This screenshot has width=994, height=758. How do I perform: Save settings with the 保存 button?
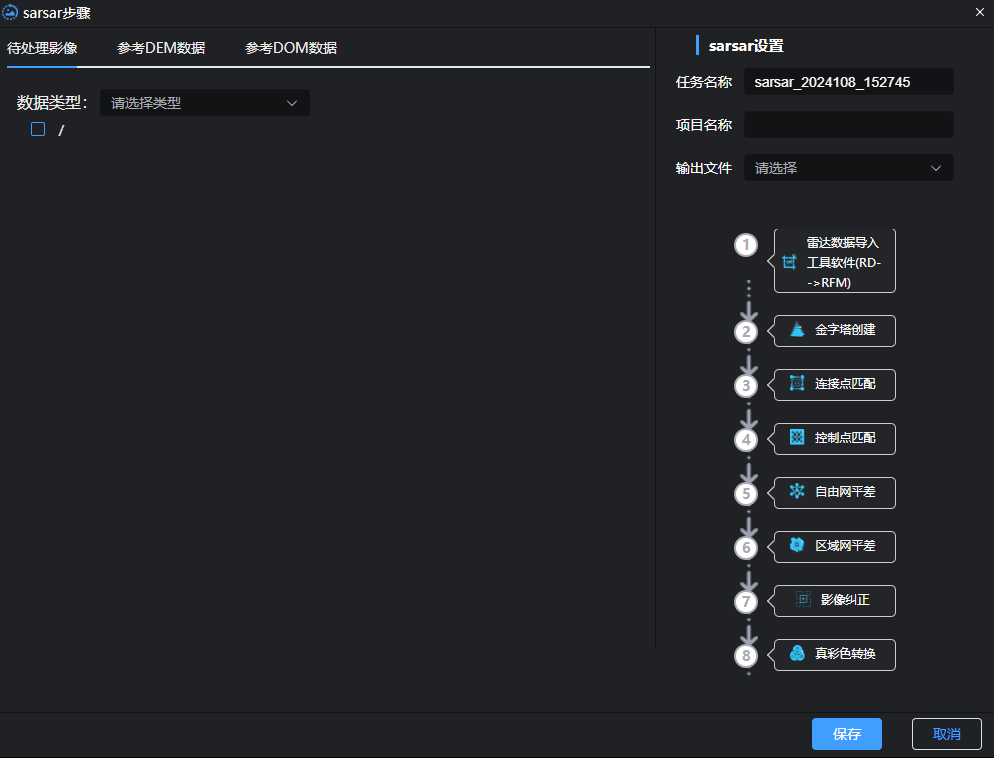[846, 733]
